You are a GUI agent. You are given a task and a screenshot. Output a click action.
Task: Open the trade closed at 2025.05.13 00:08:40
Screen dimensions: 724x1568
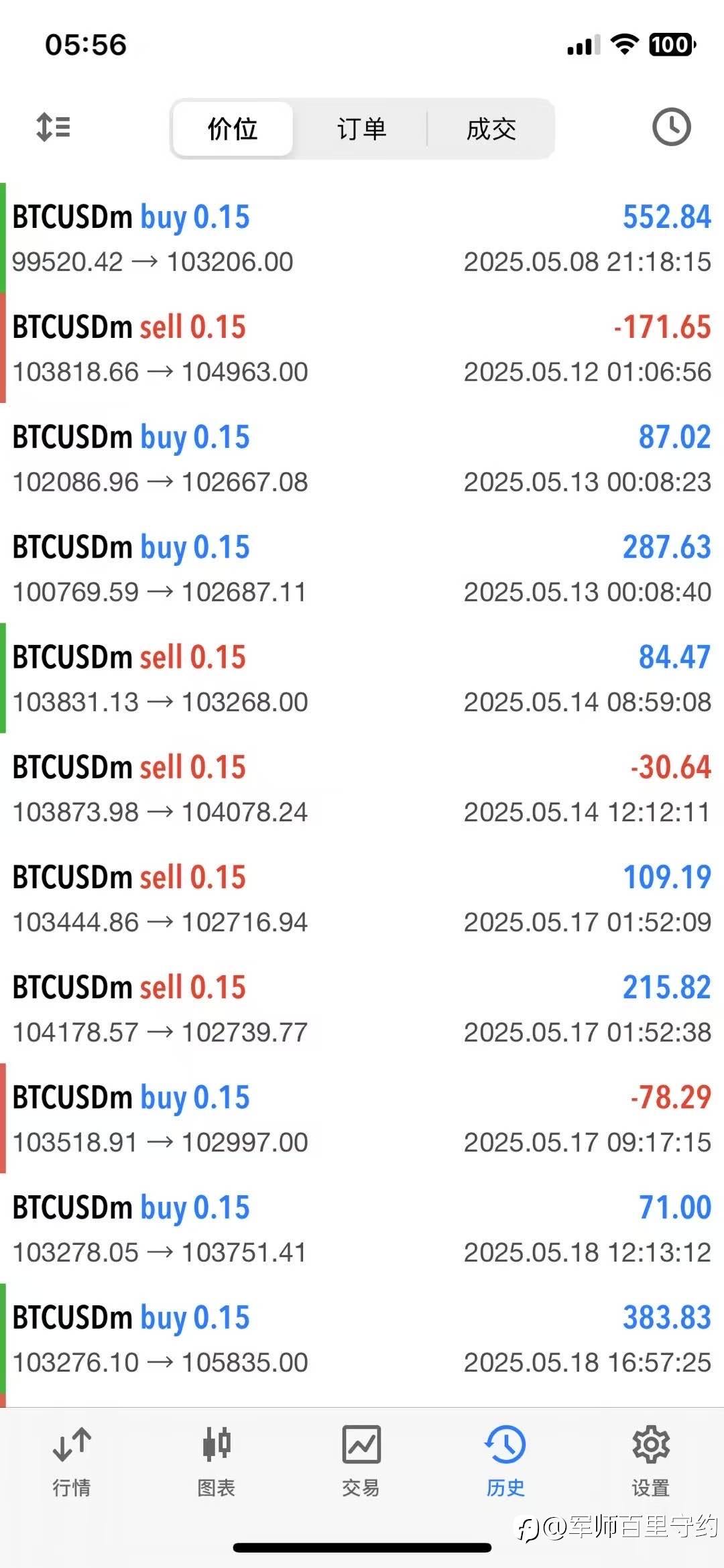click(362, 568)
